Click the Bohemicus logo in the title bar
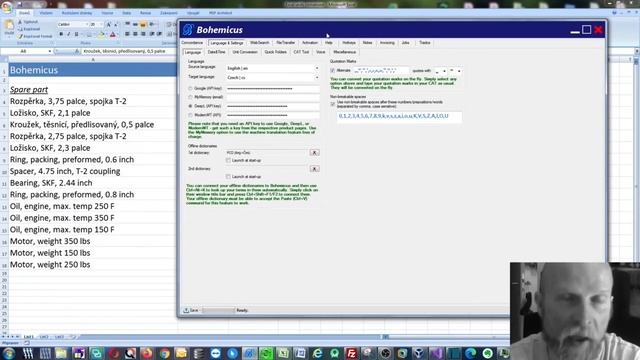640x360 pixels. pyautogui.click(x=188, y=29)
